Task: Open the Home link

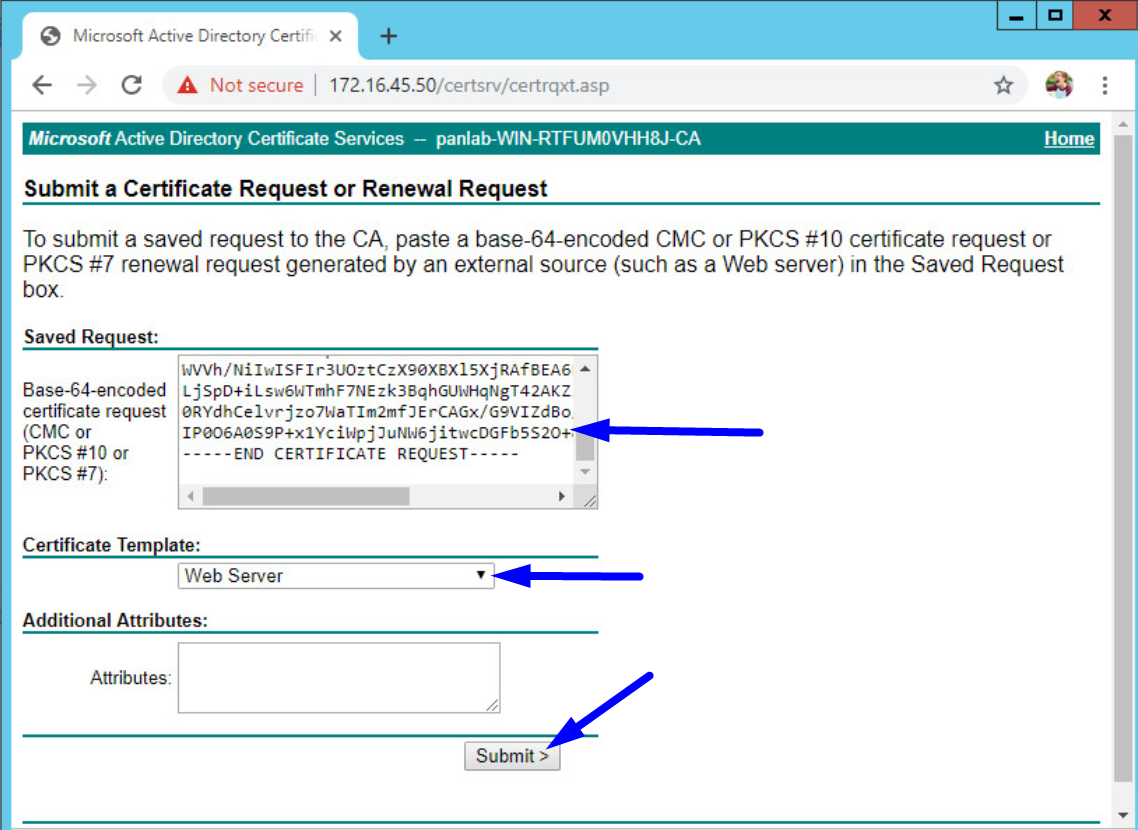Action: point(1069,138)
